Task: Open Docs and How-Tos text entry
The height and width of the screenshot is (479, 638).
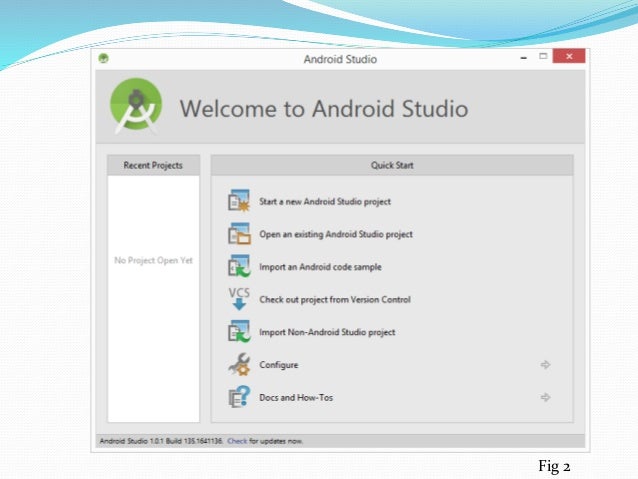Action: [296, 398]
